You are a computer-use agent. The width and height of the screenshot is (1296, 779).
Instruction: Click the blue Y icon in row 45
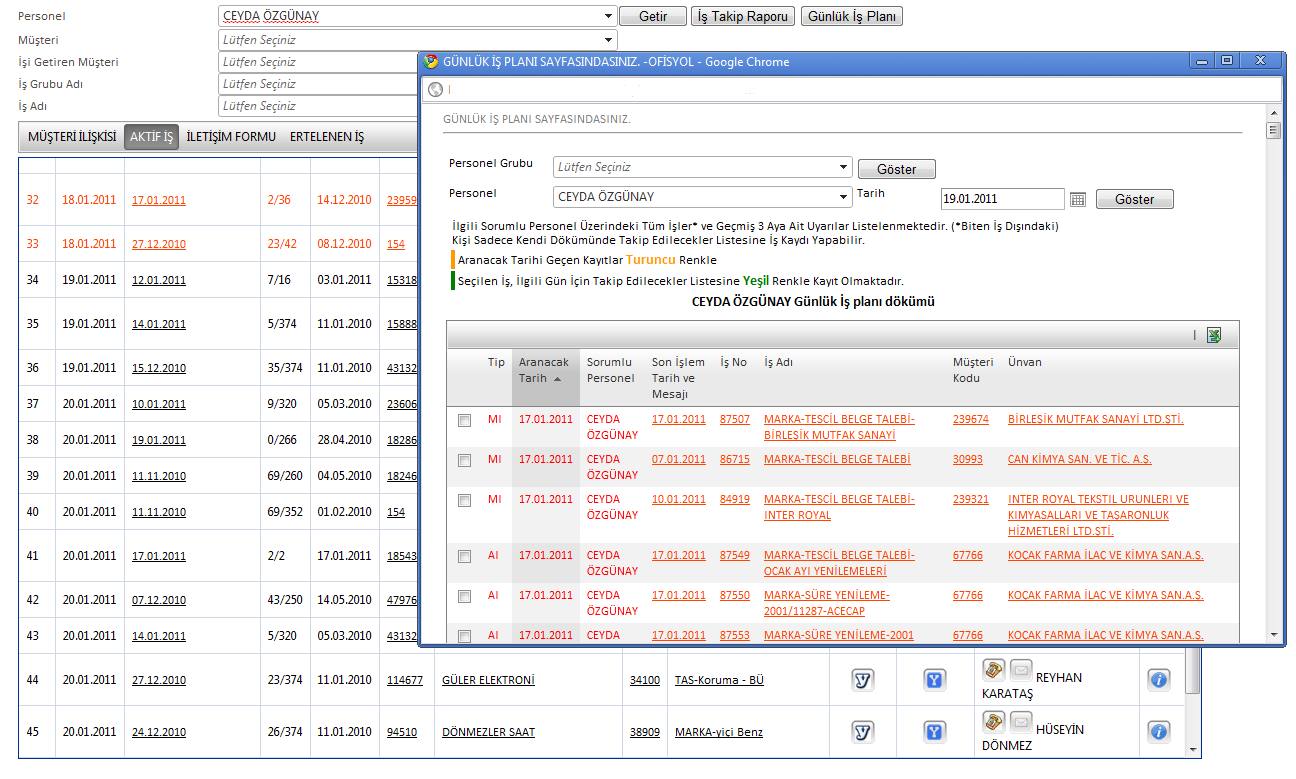(935, 732)
